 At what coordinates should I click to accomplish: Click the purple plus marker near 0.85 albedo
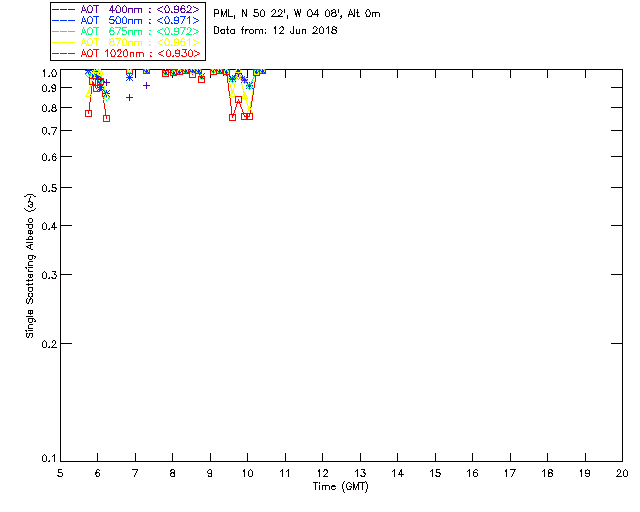pos(129,98)
